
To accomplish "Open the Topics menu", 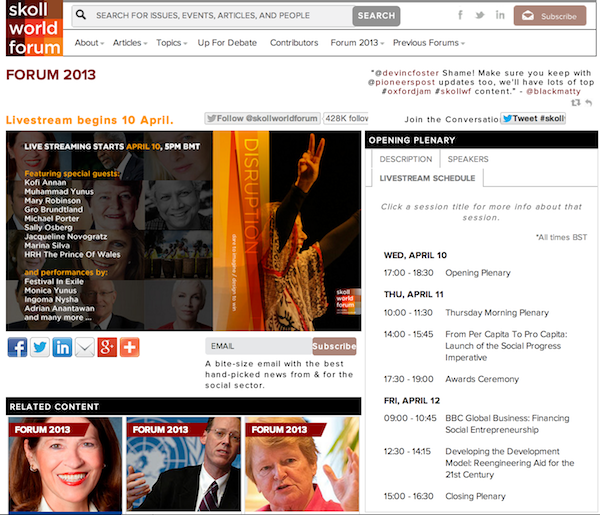I will 172,43.
